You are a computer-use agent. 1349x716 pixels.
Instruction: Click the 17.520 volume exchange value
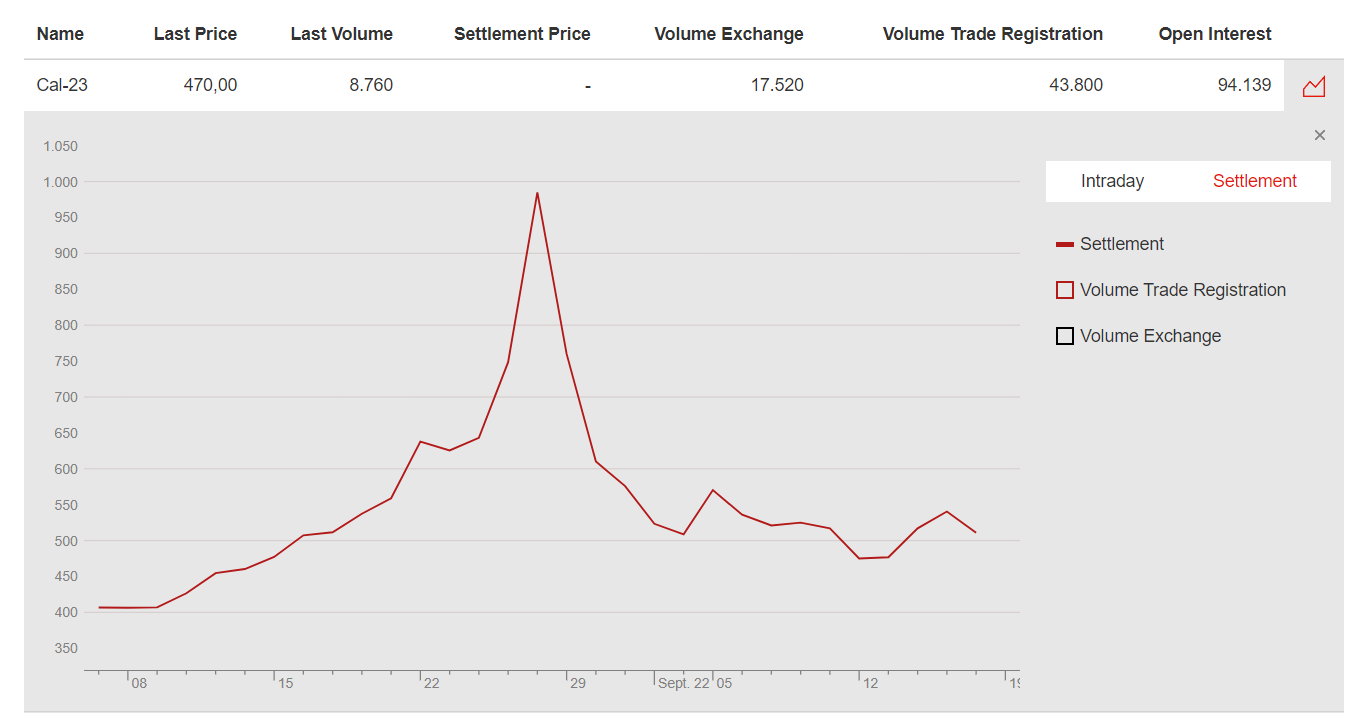coord(777,85)
